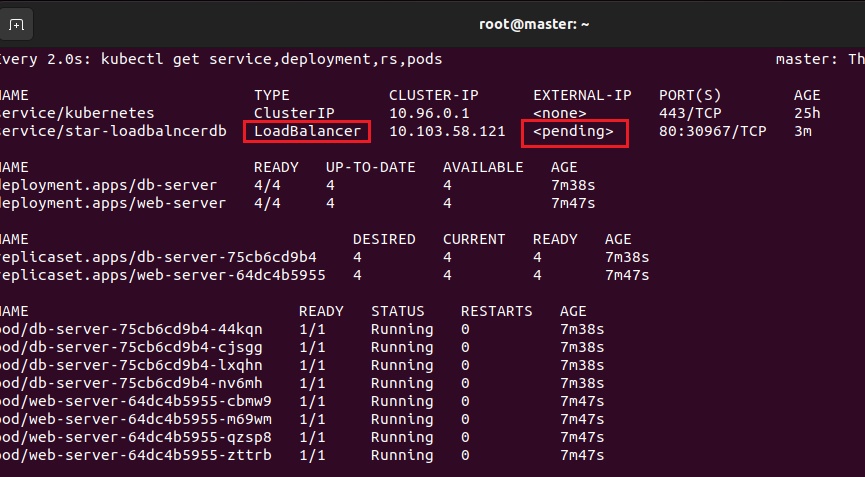Click the new terminal tab icon

pos(18,23)
